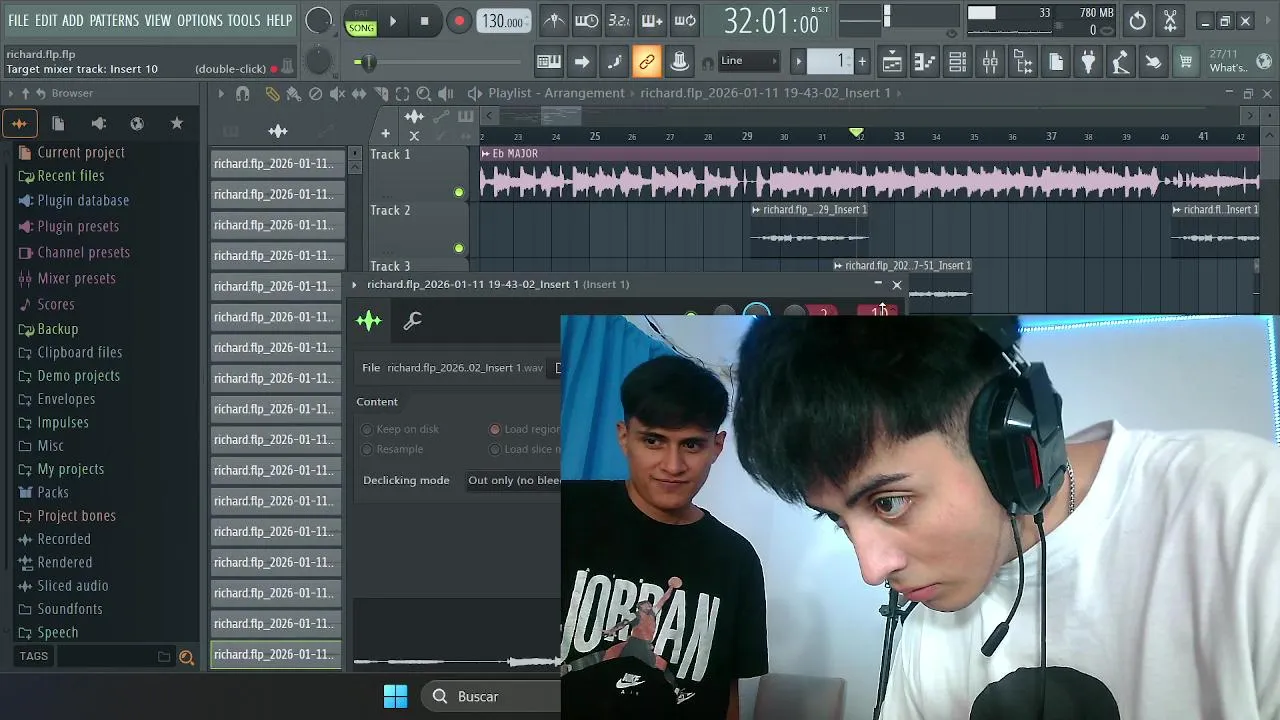Viewport: 1280px width, 720px height.
Task: Open the Browser/plugin picker tree icon
Action: pyautogui.click(x=1023, y=62)
